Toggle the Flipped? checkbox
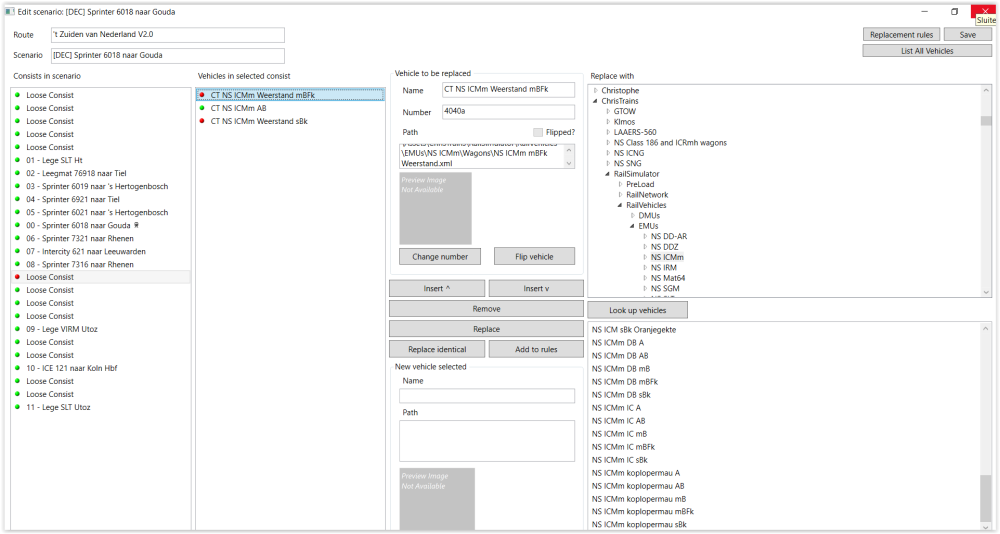This screenshot has height=534, width=1000. pos(538,132)
